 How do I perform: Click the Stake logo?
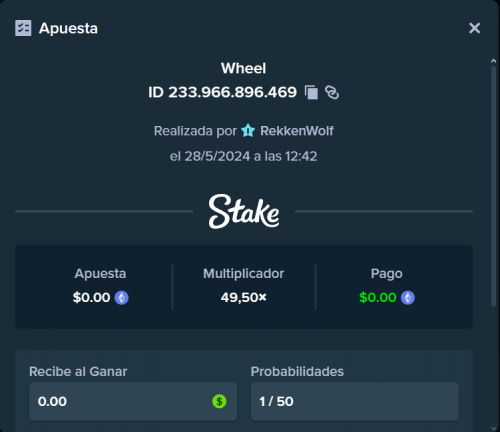pos(244,211)
